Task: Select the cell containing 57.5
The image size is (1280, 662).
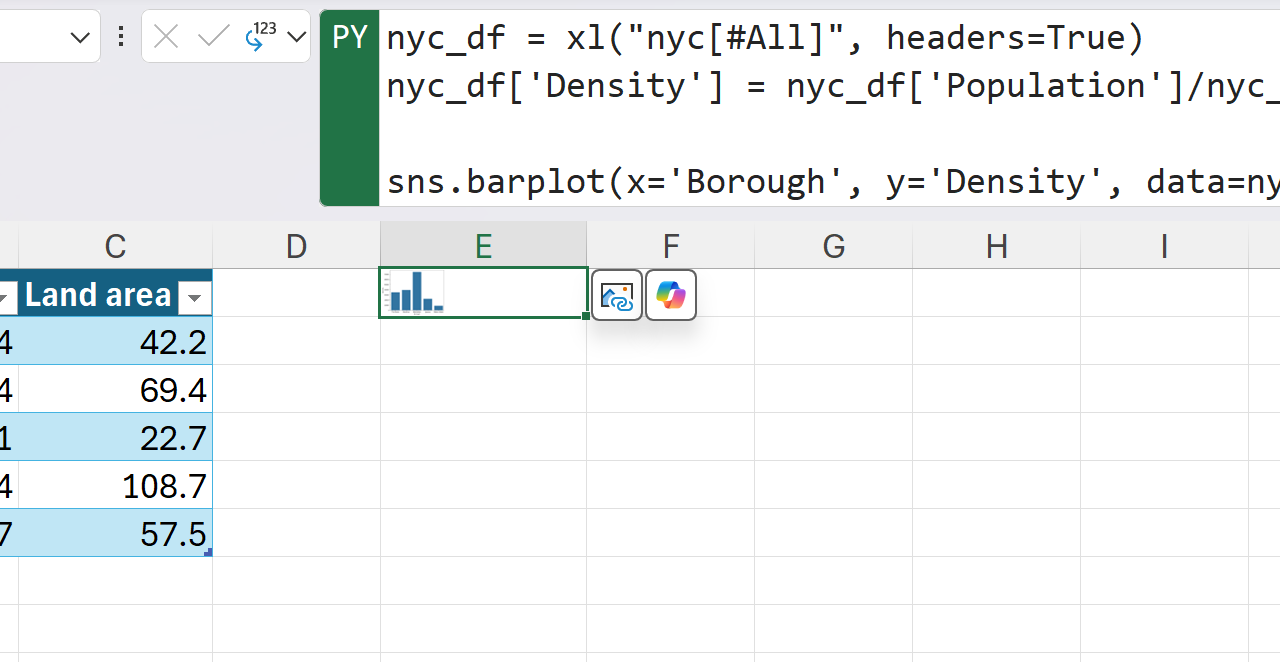Action: (115, 534)
